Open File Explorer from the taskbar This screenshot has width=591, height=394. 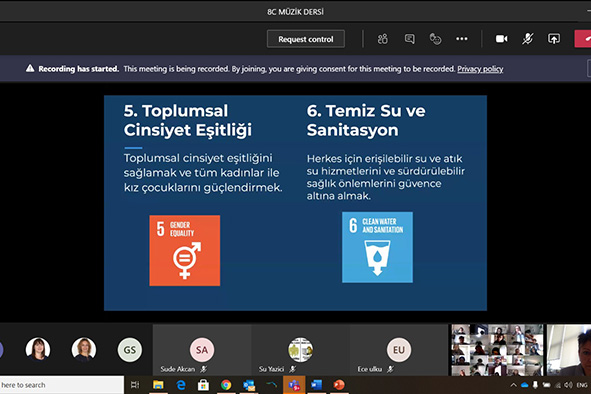[158, 385]
